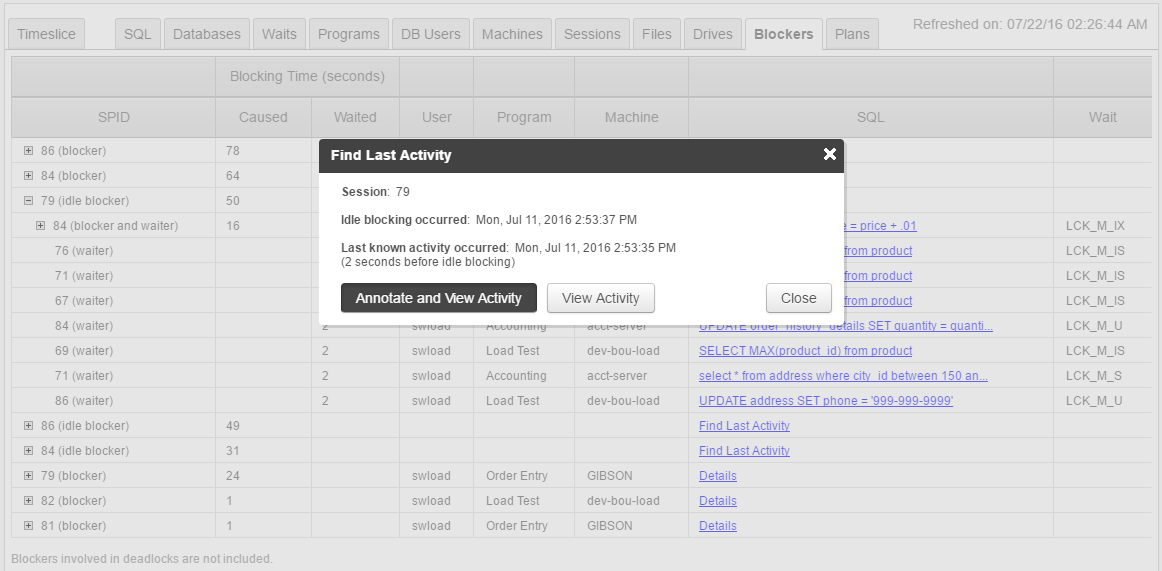Viewport: 1162px width, 571px height.
Task: Go to the Sessions tab
Action: tap(592, 34)
